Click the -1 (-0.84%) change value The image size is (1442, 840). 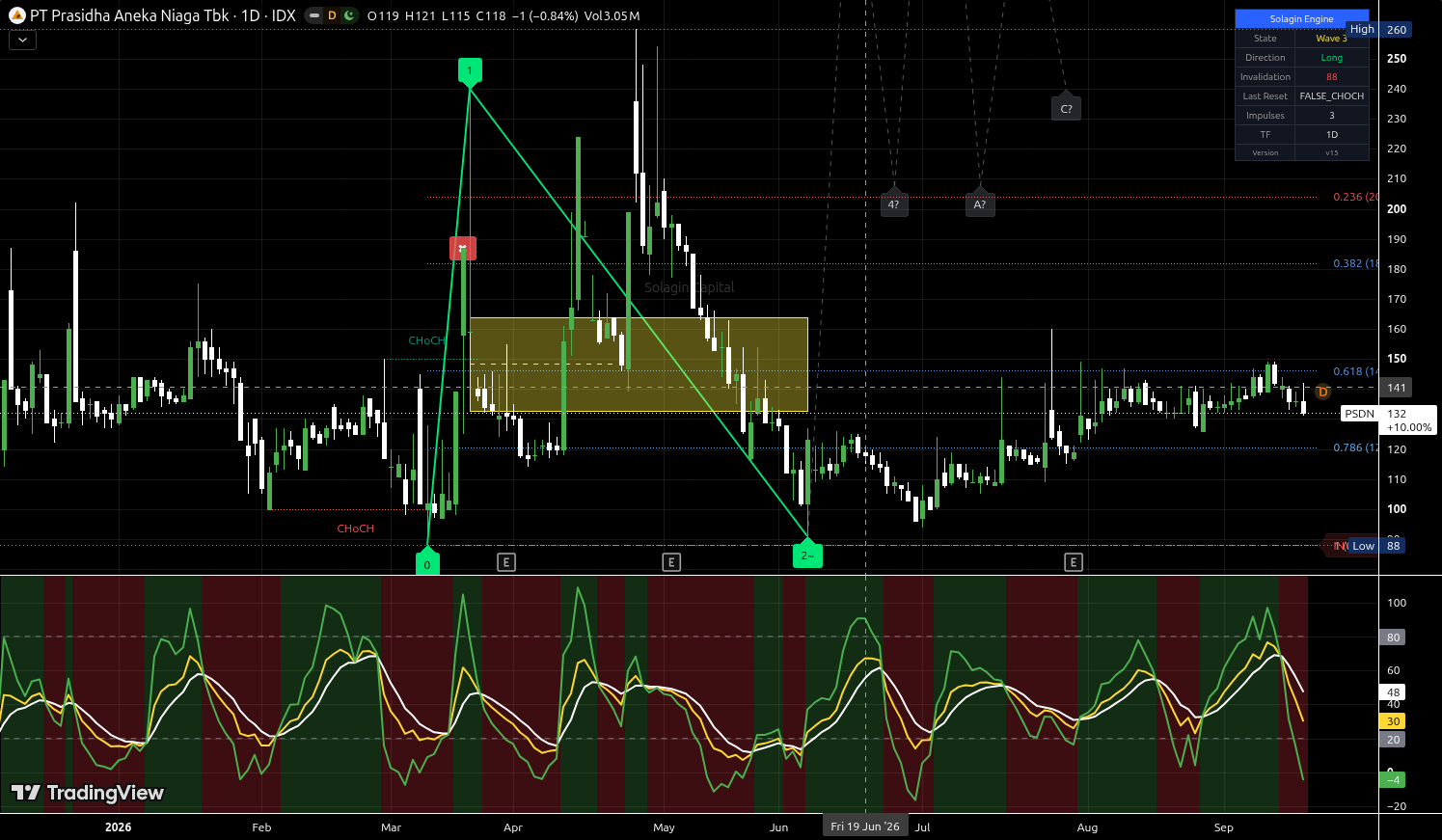pos(544,15)
